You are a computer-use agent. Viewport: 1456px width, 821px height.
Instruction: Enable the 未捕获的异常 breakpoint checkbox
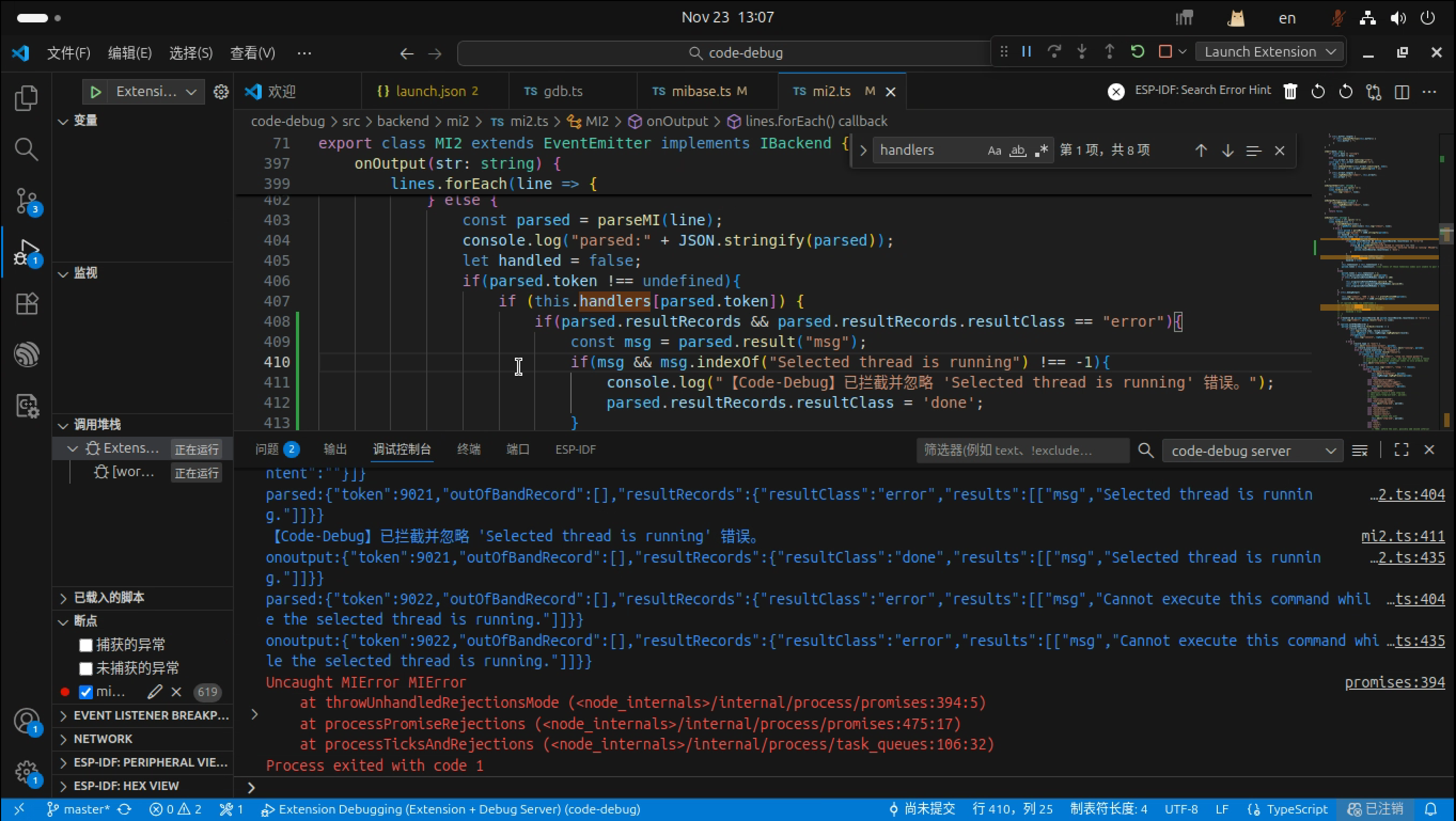pos(86,668)
